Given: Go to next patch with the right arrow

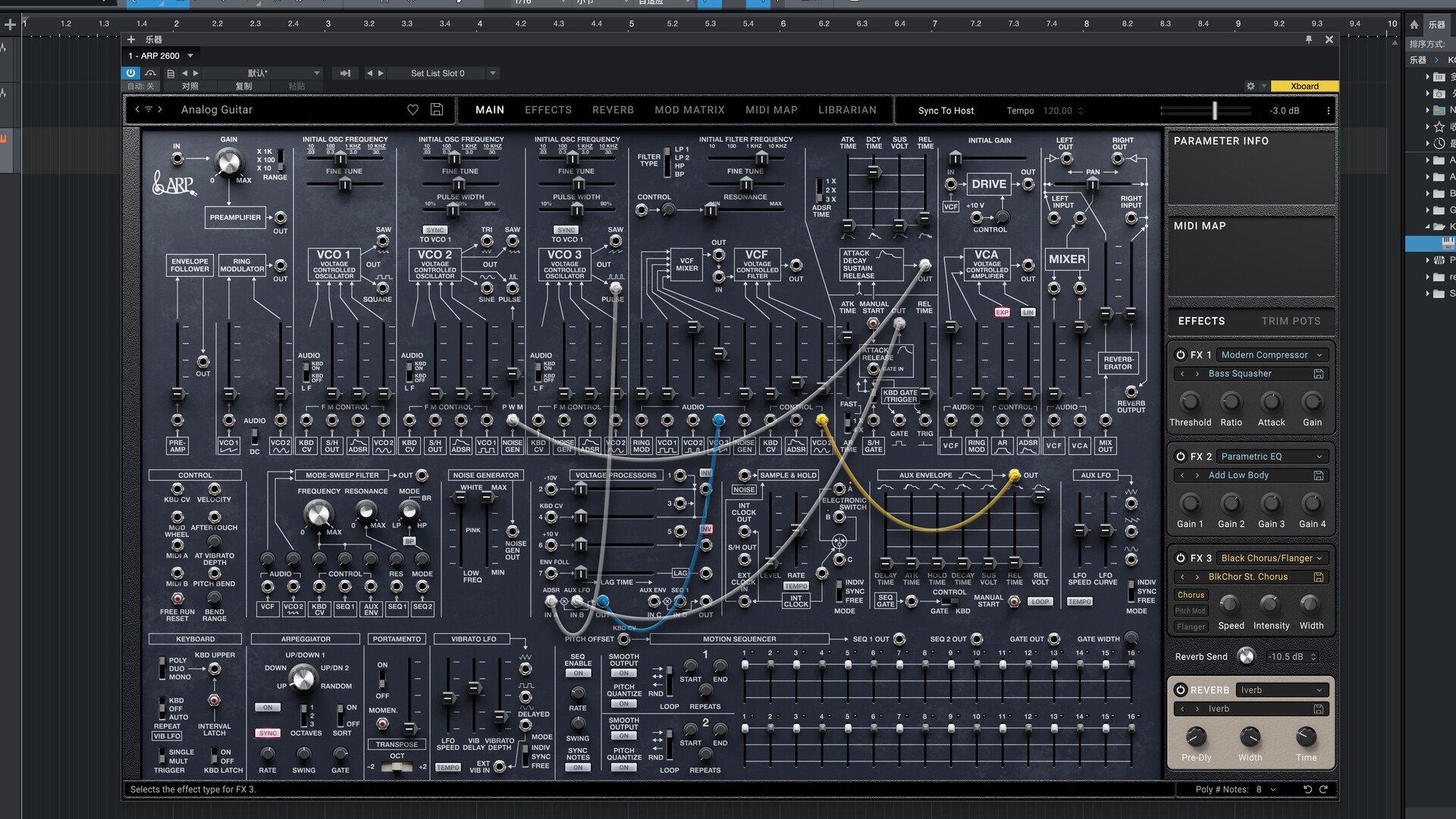Looking at the screenshot, I should tap(160, 109).
